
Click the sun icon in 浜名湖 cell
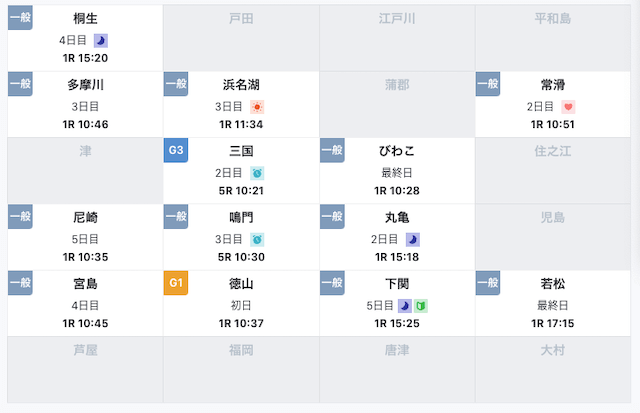pyautogui.click(x=257, y=107)
